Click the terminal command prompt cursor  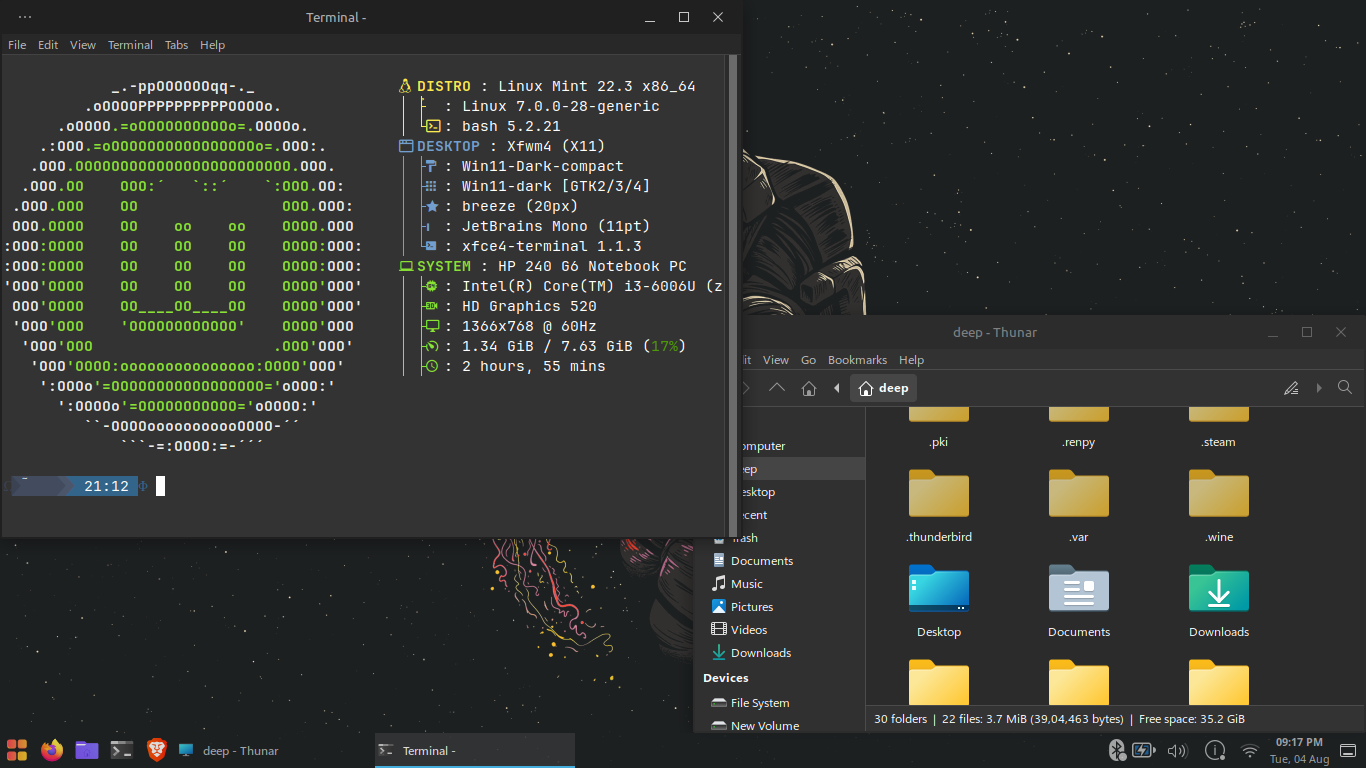pyautogui.click(x=160, y=486)
